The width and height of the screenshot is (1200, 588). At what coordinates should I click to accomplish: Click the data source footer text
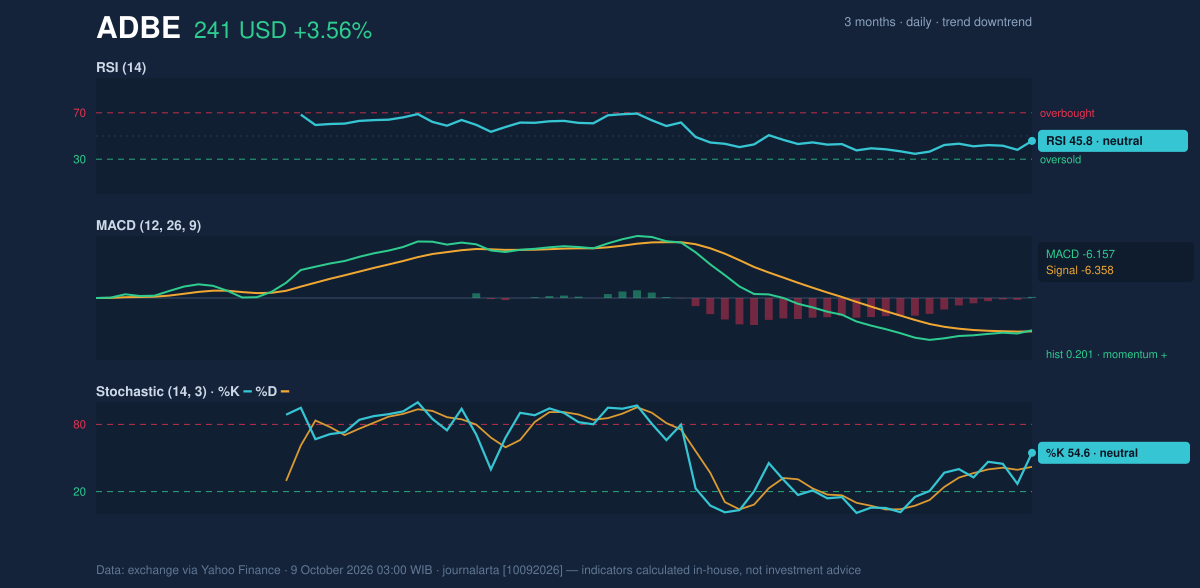click(x=478, y=570)
